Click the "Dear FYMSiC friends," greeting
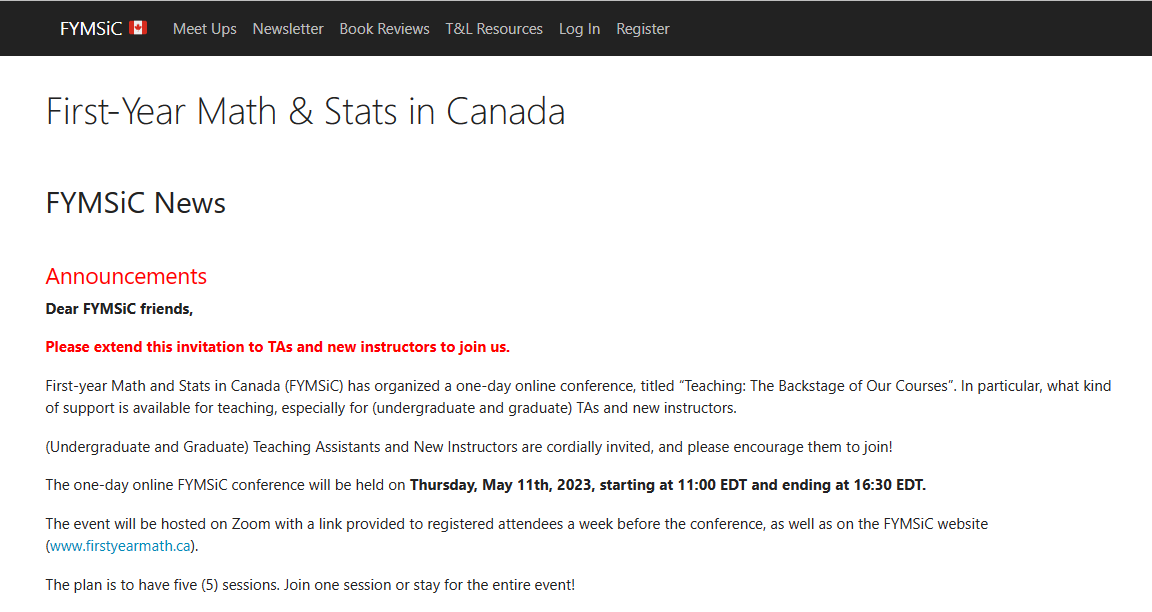 pos(119,309)
